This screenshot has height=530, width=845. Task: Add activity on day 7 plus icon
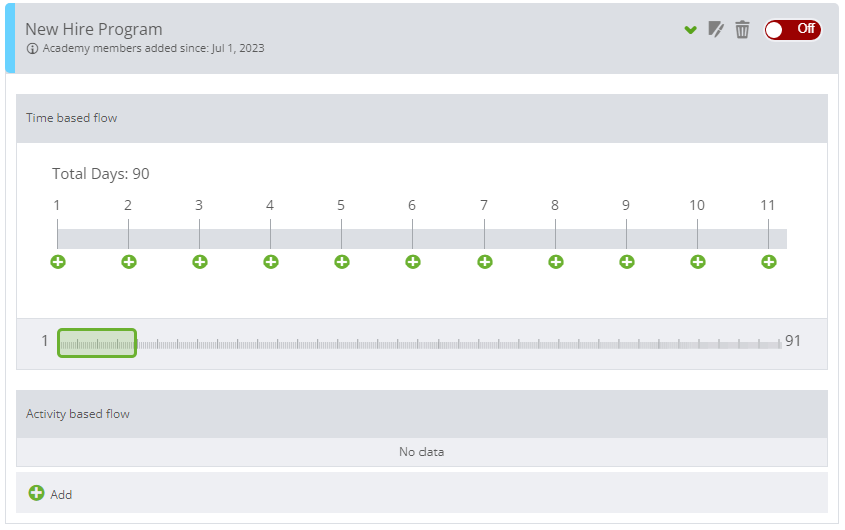(x=484, y=261)
